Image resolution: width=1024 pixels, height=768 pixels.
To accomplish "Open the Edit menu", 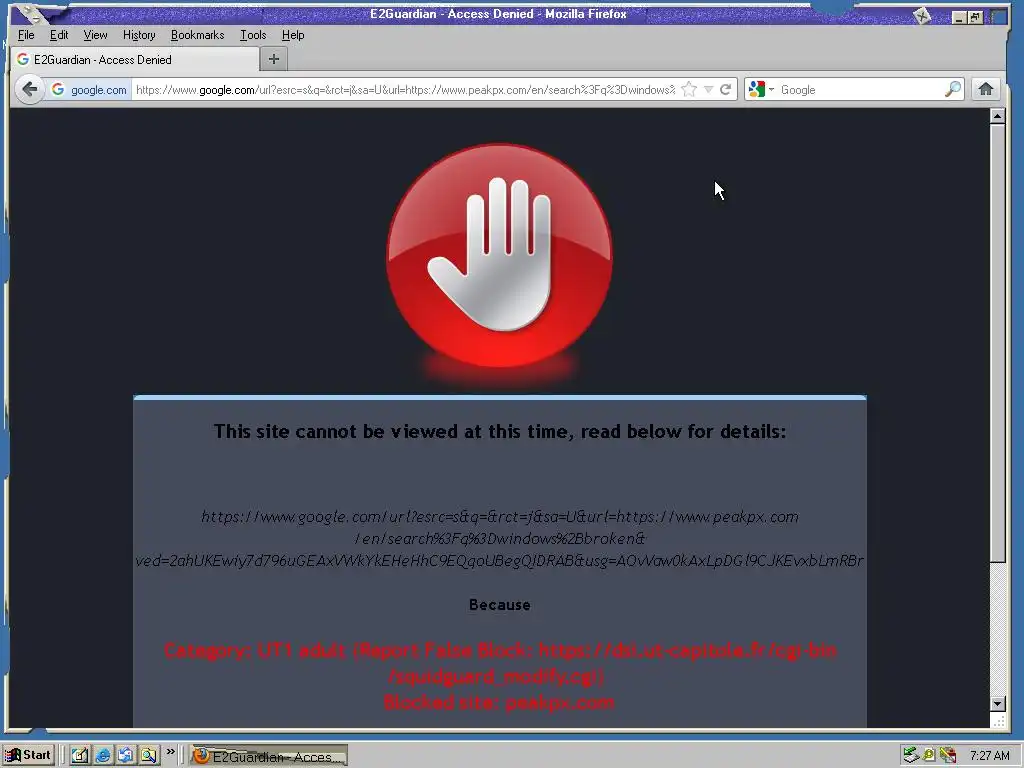I will (59, 35).
